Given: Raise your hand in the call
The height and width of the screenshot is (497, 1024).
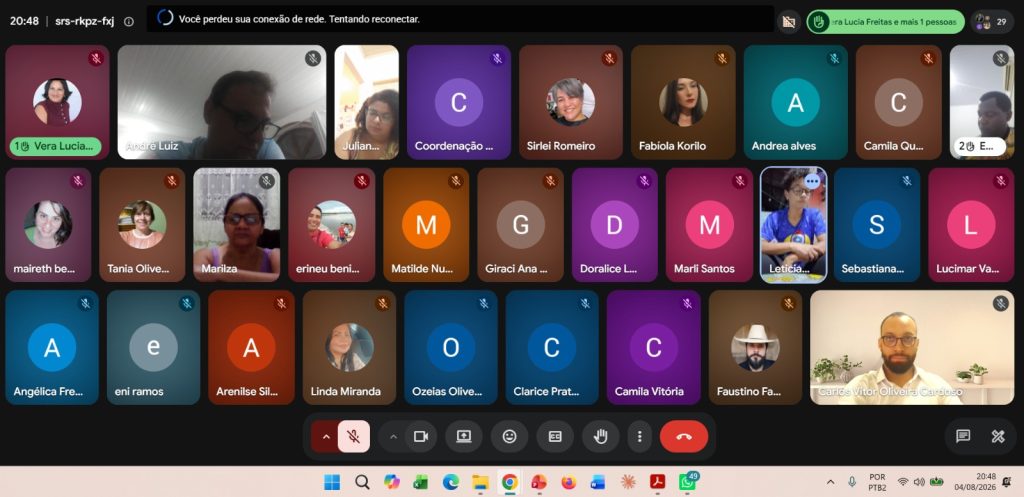Looking at the screenshot, I should [601, 437].
